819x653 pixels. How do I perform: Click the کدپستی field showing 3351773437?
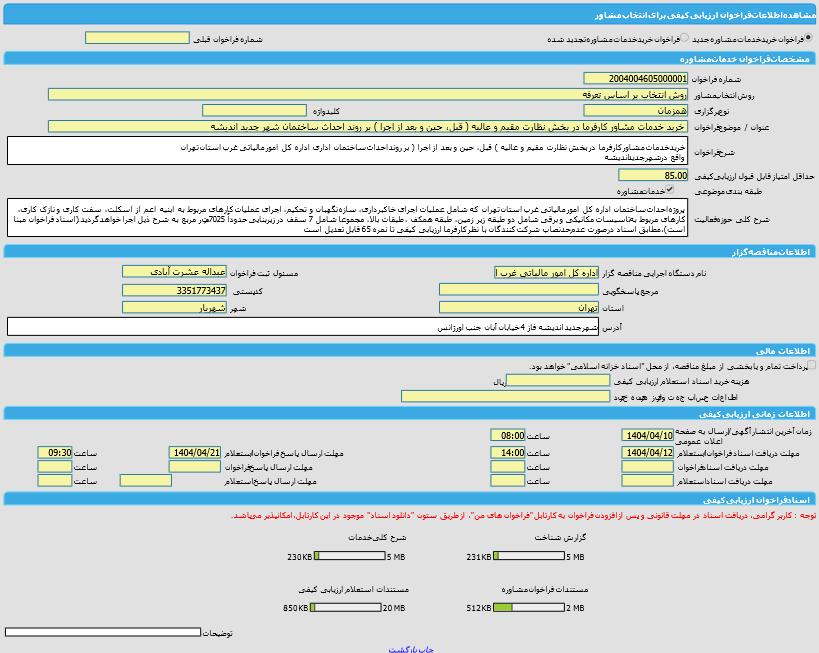174,290
